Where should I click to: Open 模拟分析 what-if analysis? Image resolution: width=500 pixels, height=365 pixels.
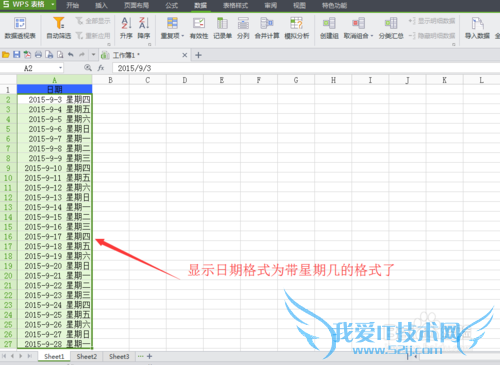297,28
